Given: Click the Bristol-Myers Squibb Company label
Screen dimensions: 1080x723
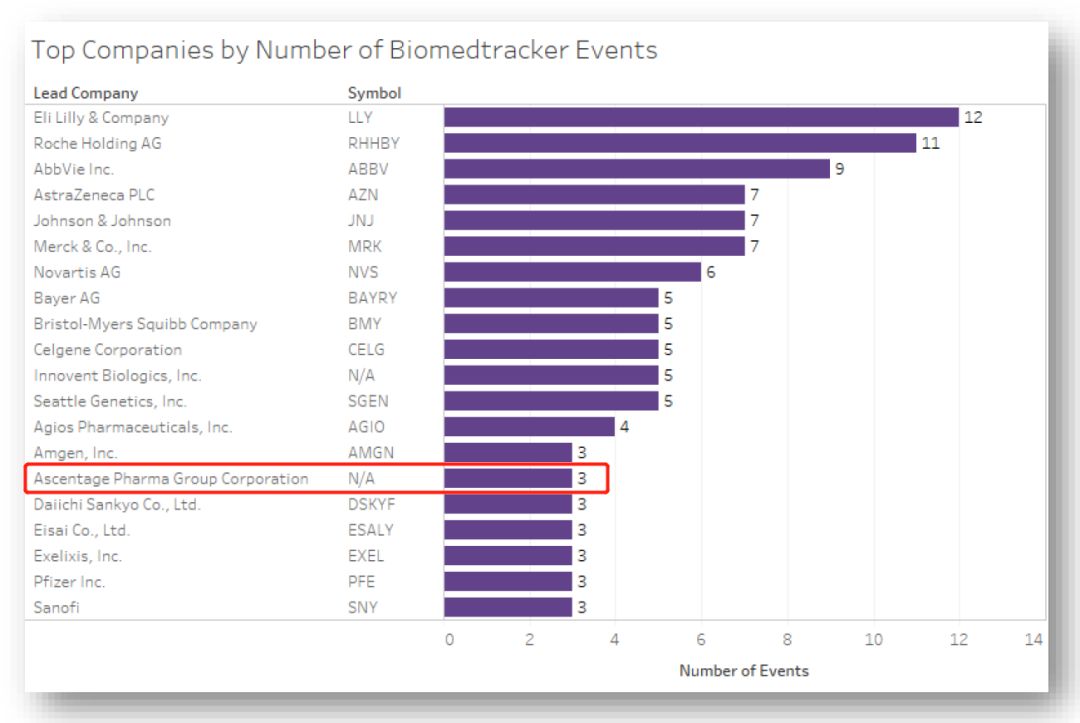Looking at the screenshot, I should coord(145,324).
